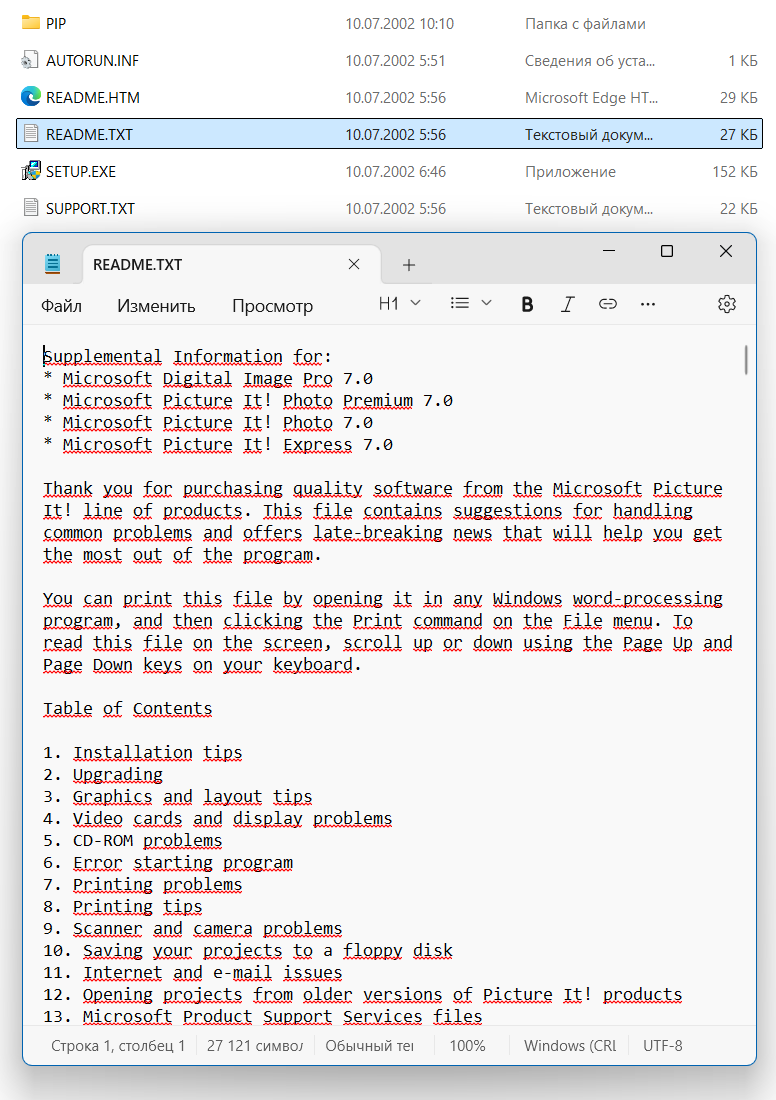Click the 27 121 символов count
The height and width of the screenshot is (1100, 776).
tap(255, 1045)
